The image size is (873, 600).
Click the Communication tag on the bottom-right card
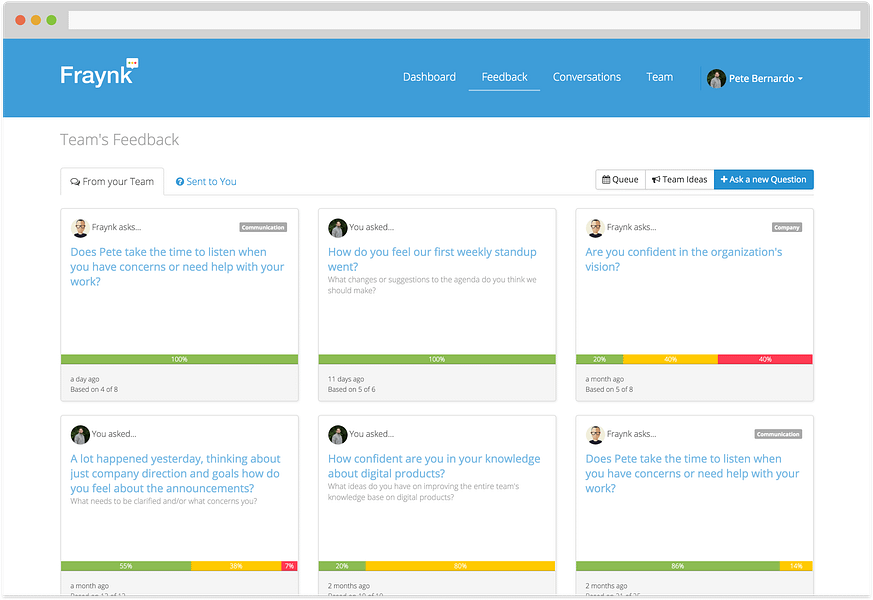(x=778, y=434)
